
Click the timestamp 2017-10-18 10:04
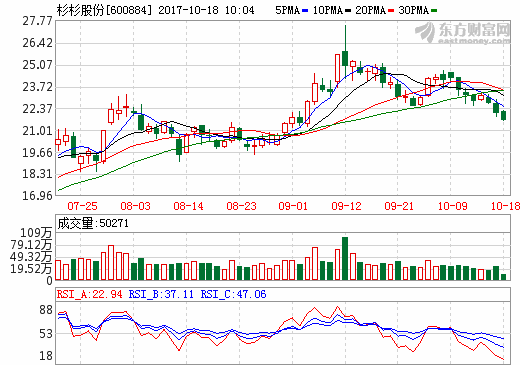click(x=206, y=10)
